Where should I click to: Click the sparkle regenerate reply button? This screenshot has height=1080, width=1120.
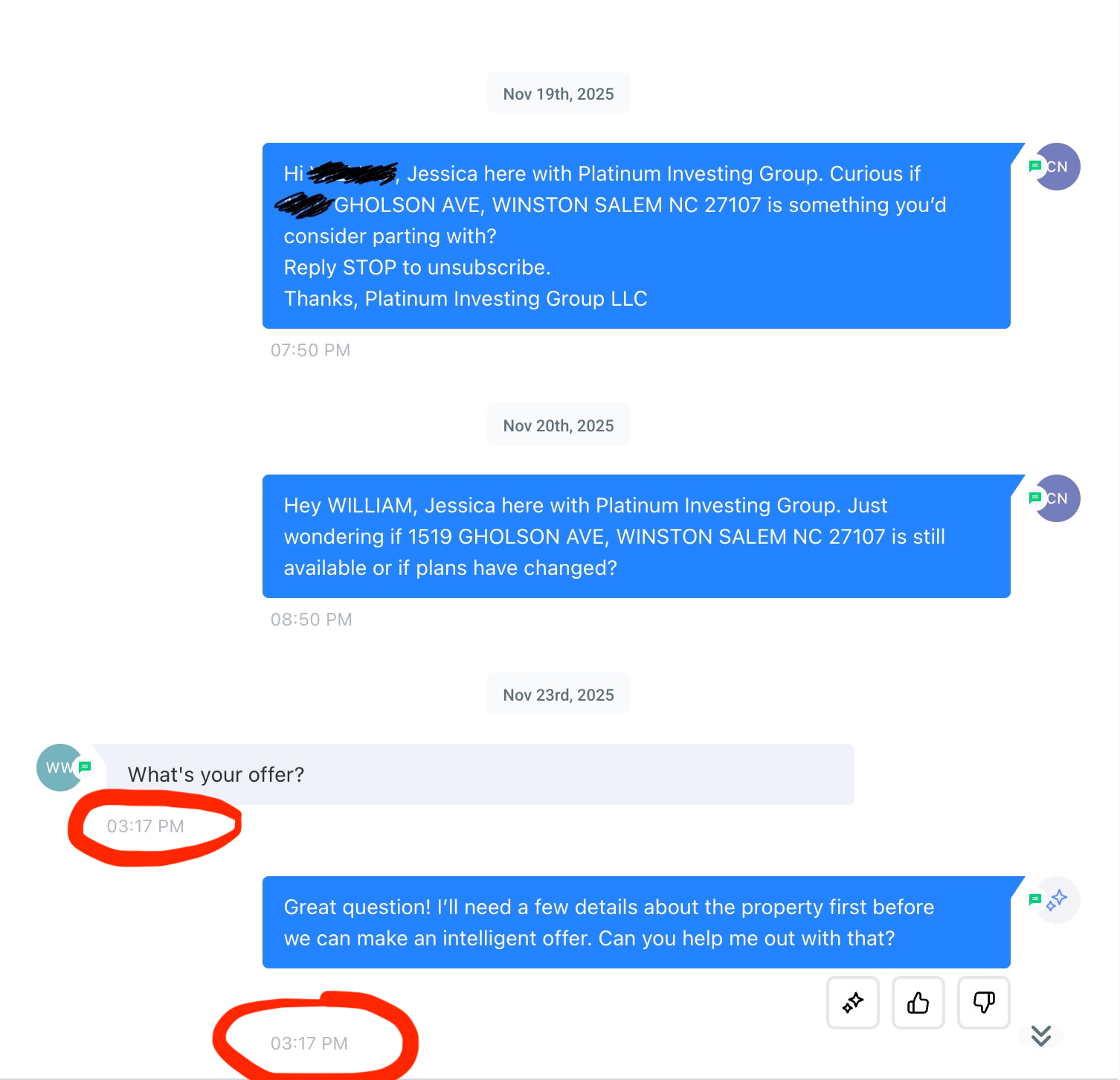point(852,1003)
